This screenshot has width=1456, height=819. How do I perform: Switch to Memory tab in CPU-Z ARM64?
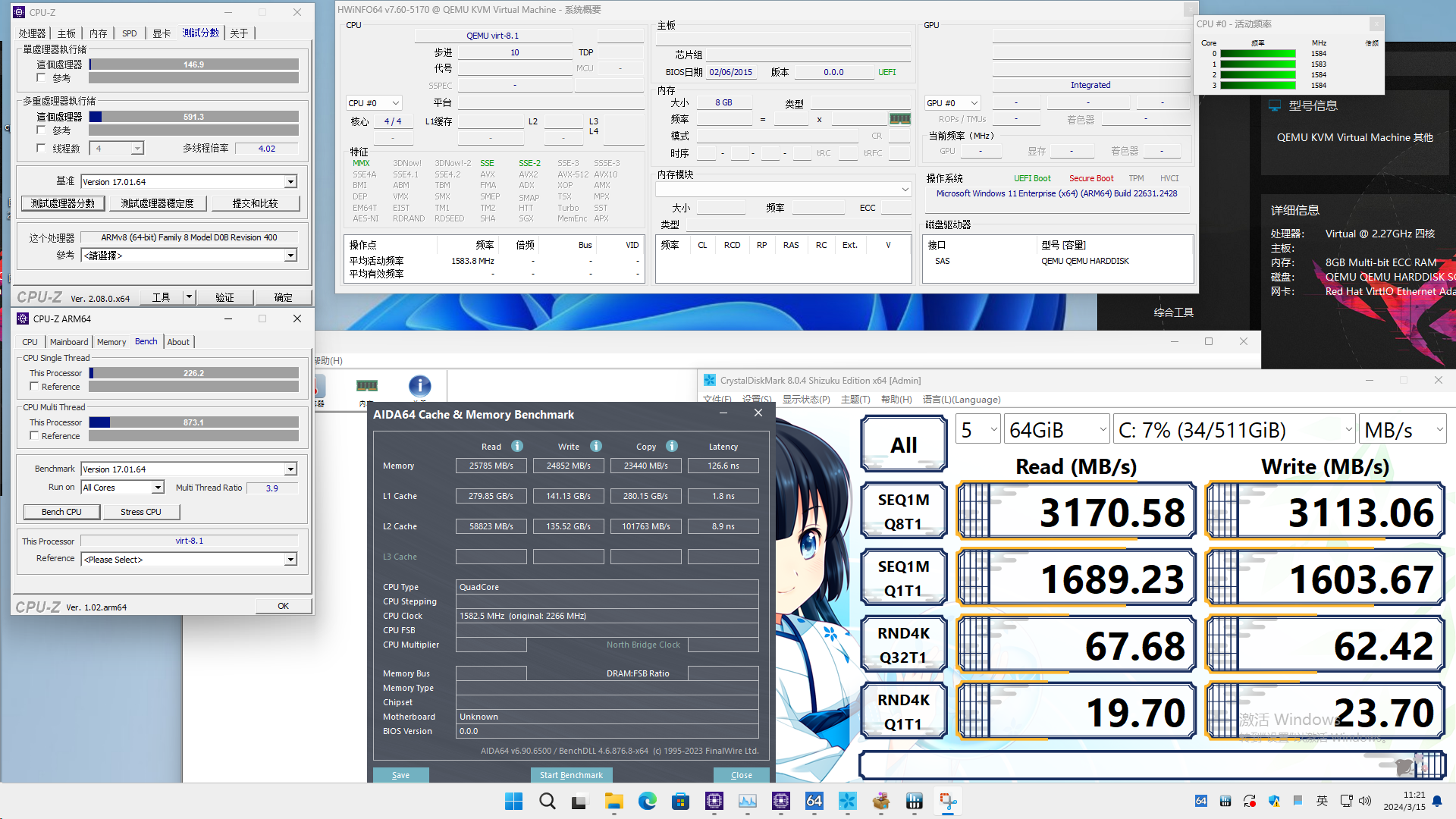[111, 342]
